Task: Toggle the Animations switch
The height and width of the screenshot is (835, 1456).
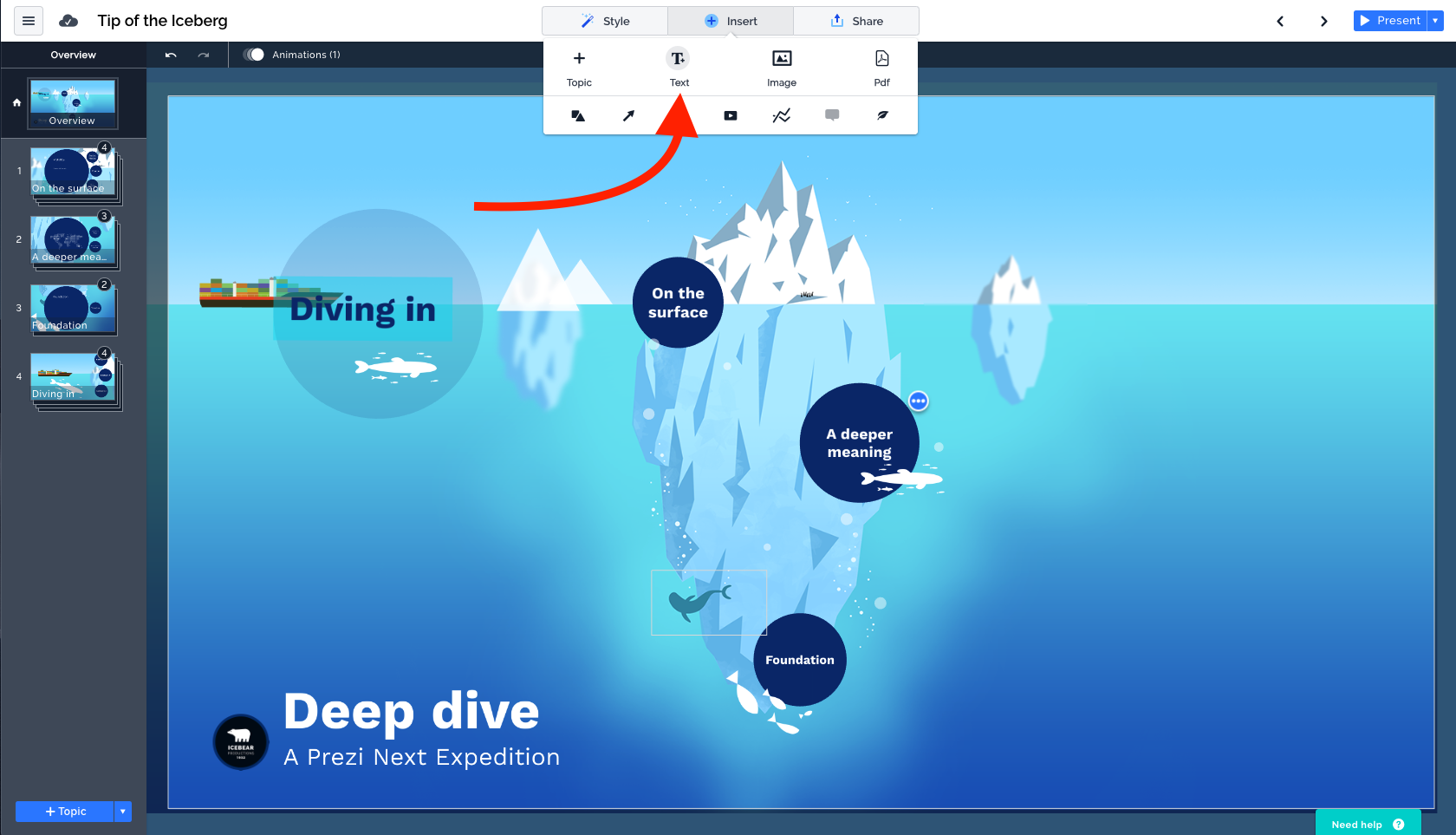Action: pos(254,55)
